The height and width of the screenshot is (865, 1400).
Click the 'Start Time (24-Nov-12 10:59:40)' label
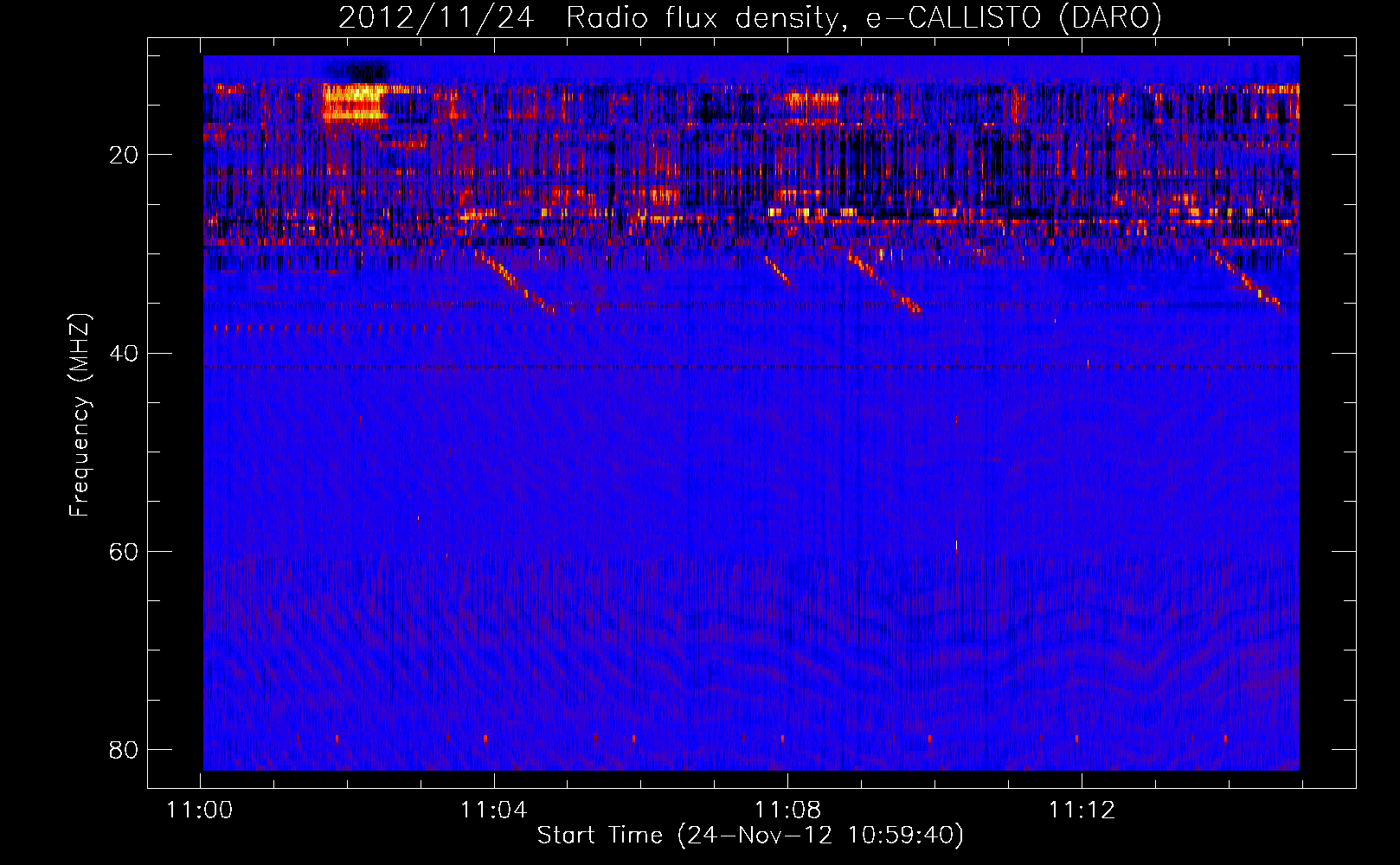[750, 836]
